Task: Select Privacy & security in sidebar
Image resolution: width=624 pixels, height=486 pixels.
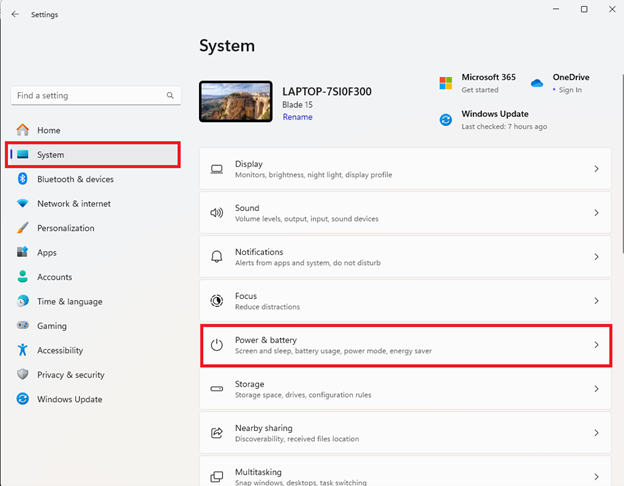Action: click(x=95, y=375)
